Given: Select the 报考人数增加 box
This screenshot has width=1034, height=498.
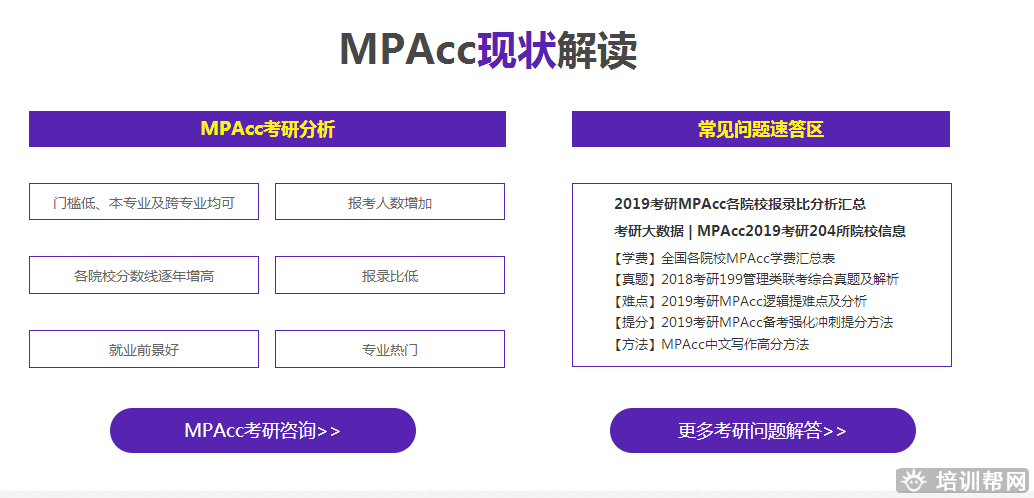Looking at the screenshot, I should tap(390, 202).
